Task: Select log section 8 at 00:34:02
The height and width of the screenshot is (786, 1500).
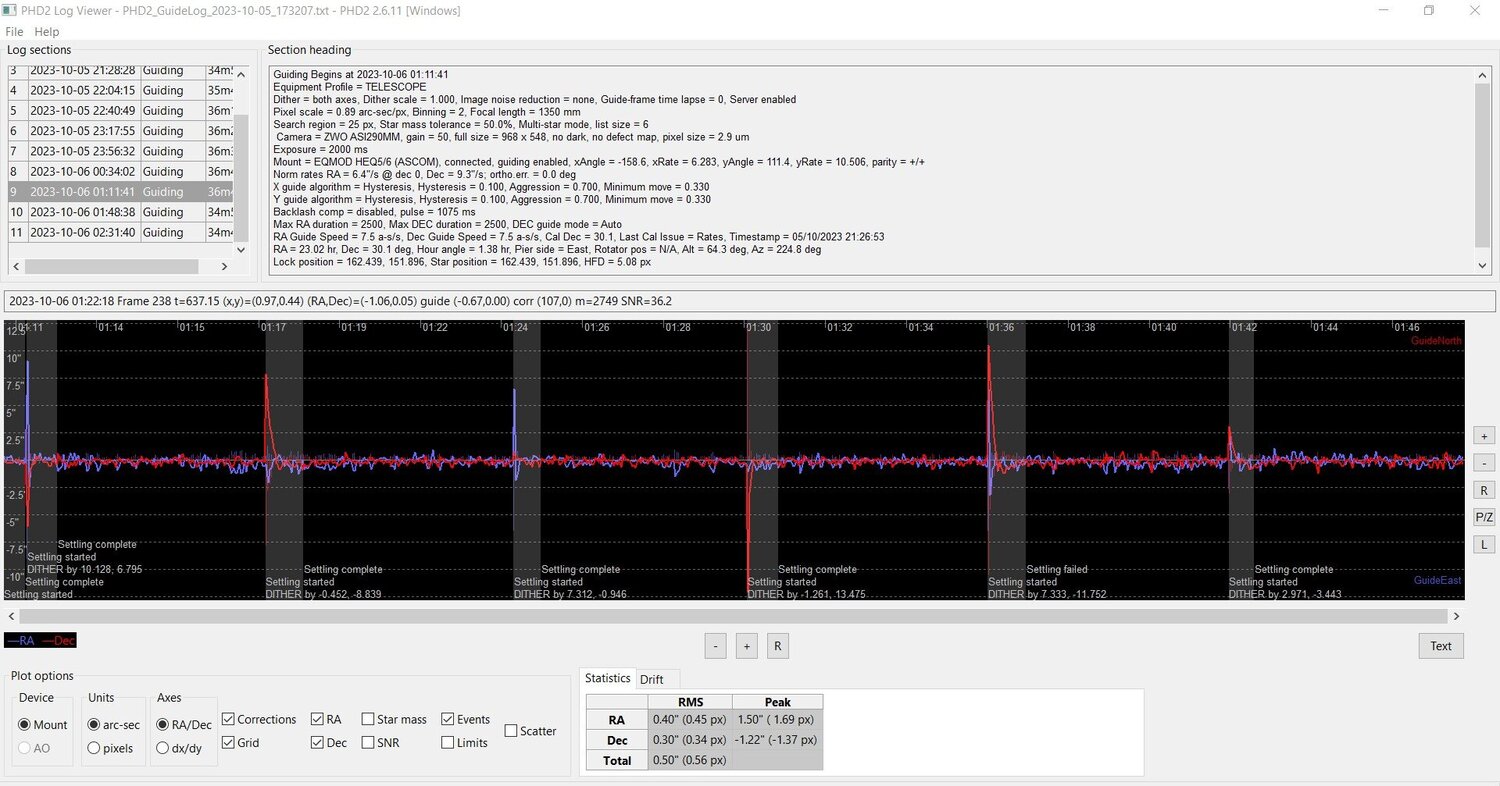Action: (120, 171)
